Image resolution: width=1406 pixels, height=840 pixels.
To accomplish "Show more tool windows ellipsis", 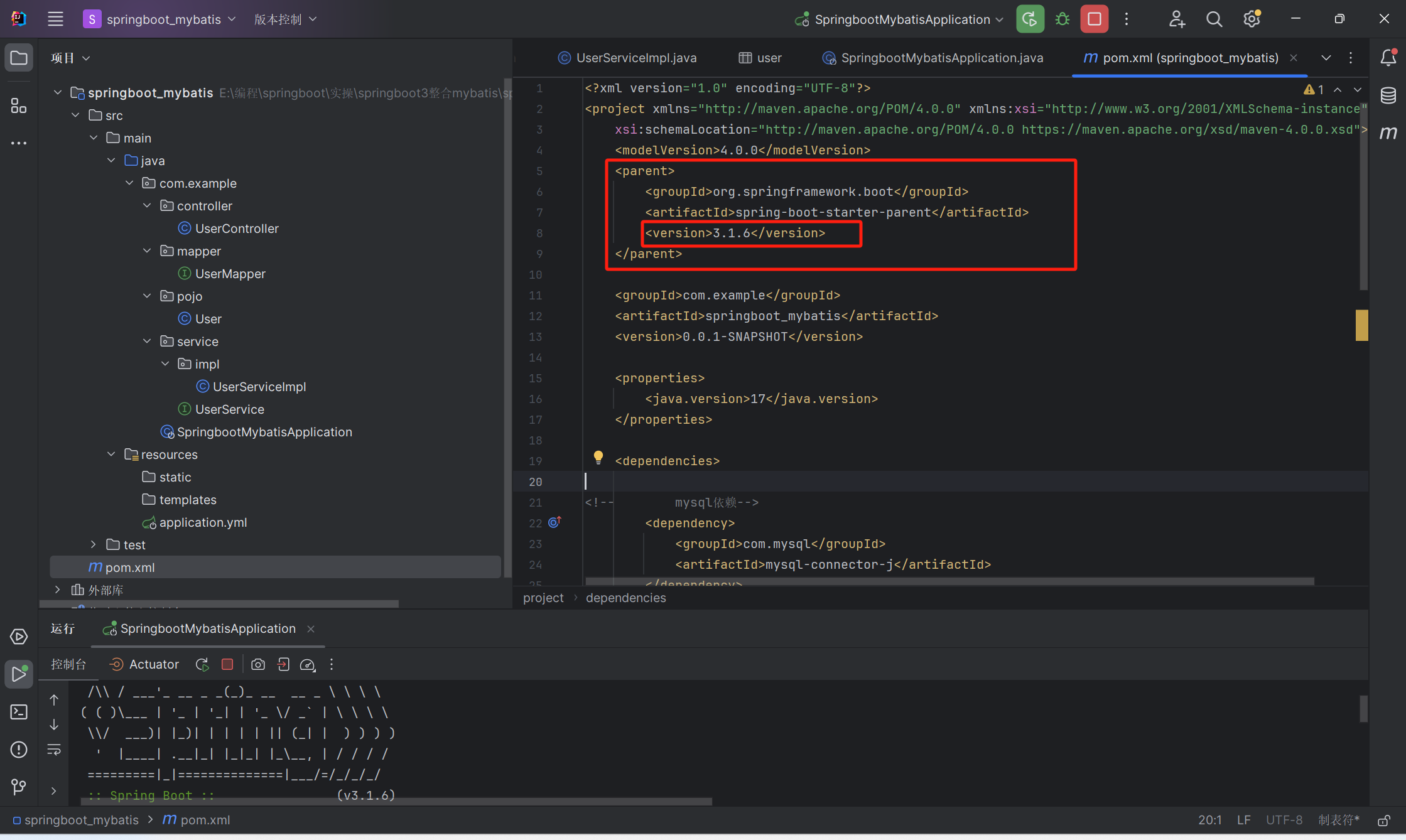I will (19, 143).
